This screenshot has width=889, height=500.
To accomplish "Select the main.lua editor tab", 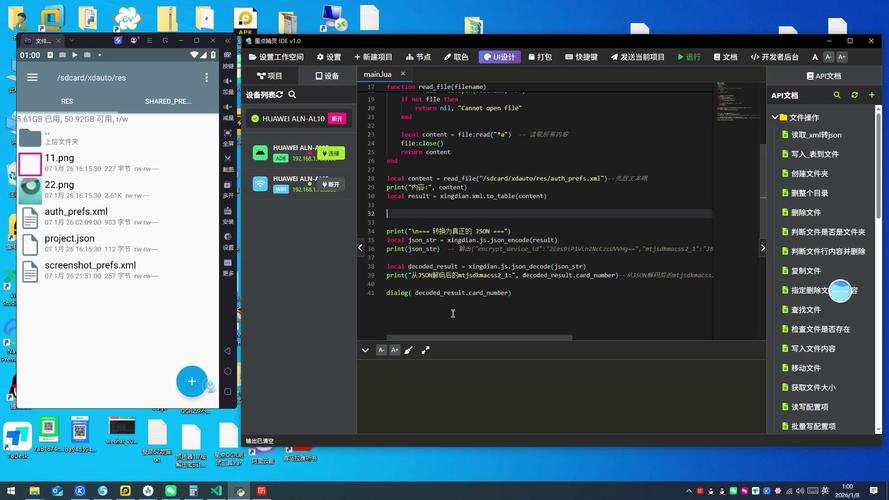I will pyautogui.click(x=378, y=74).
